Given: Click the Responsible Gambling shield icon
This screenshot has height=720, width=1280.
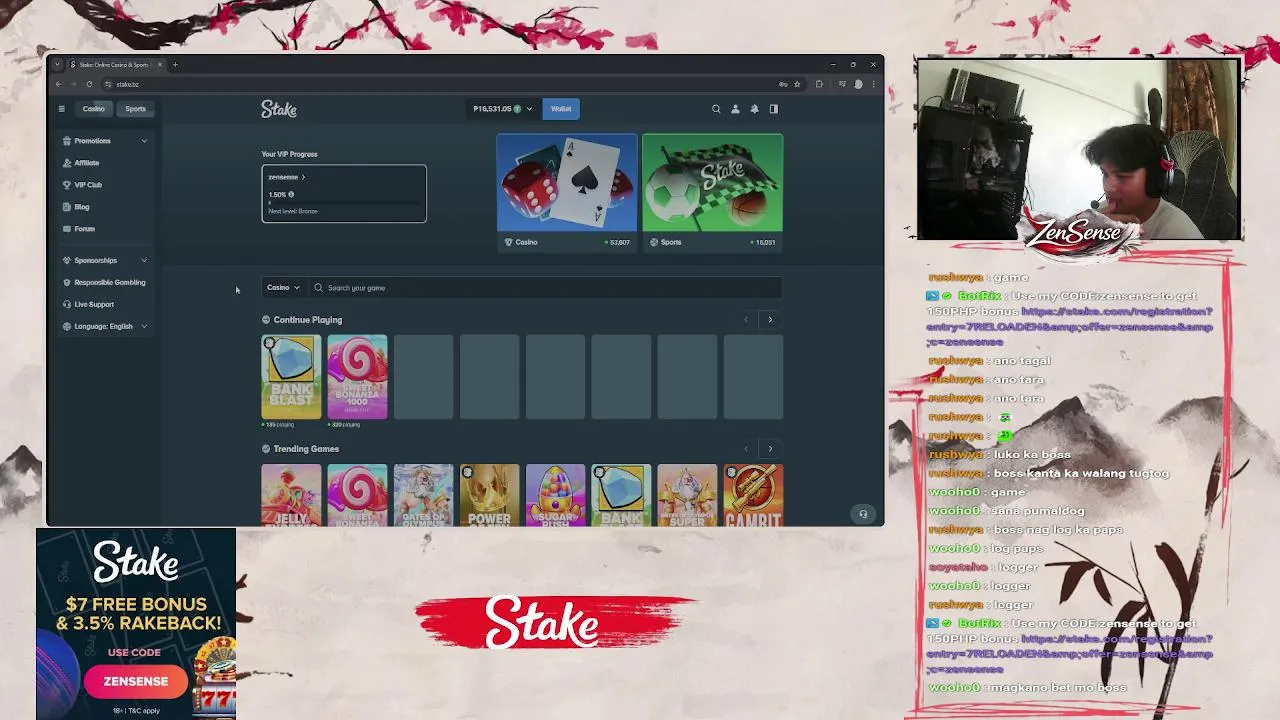Looking at the screenshot, I should click(x=67, y=282).
